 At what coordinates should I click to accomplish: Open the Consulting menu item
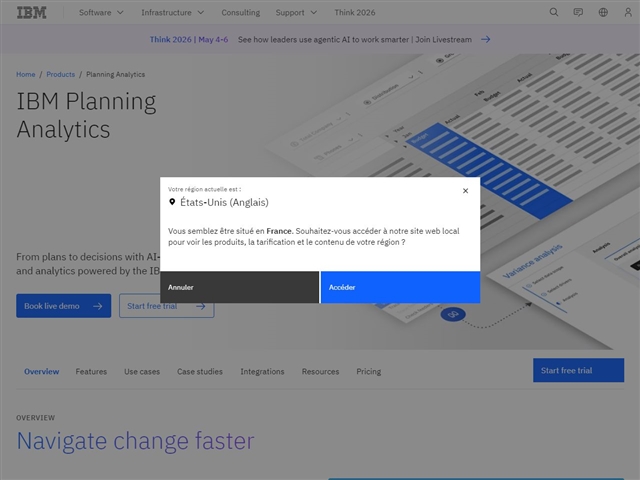[x=240, y=13]
